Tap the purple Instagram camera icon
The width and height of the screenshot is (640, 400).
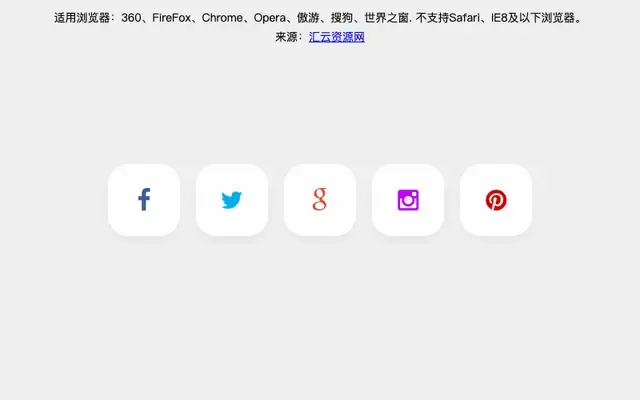coord(408,200)
